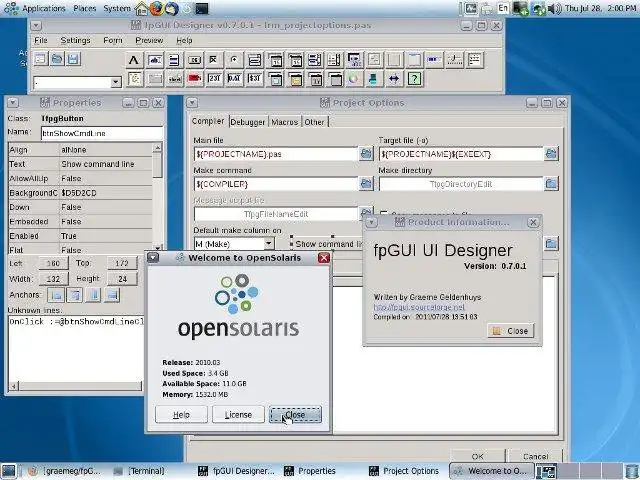
Task: Click browse icon beside Main file field
Action: (366, 153)
